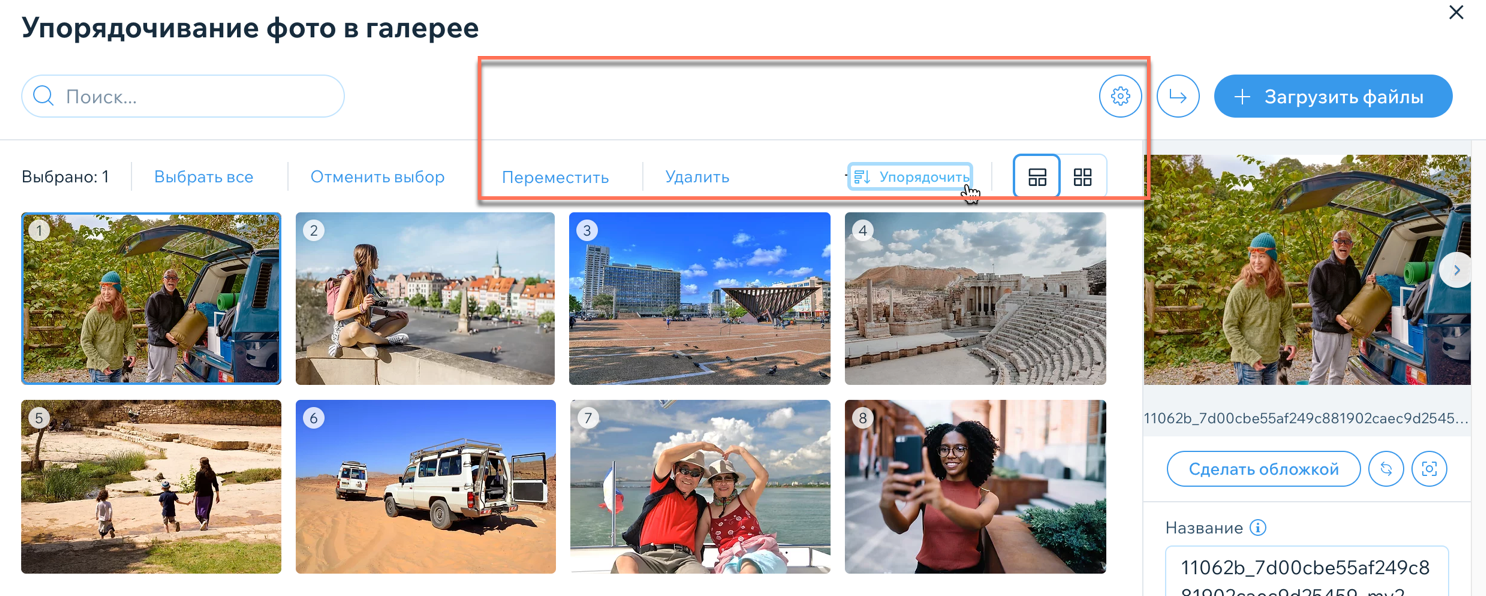
Task: Open the Упорядочить sort dropdown
Action: click(910, 177)
